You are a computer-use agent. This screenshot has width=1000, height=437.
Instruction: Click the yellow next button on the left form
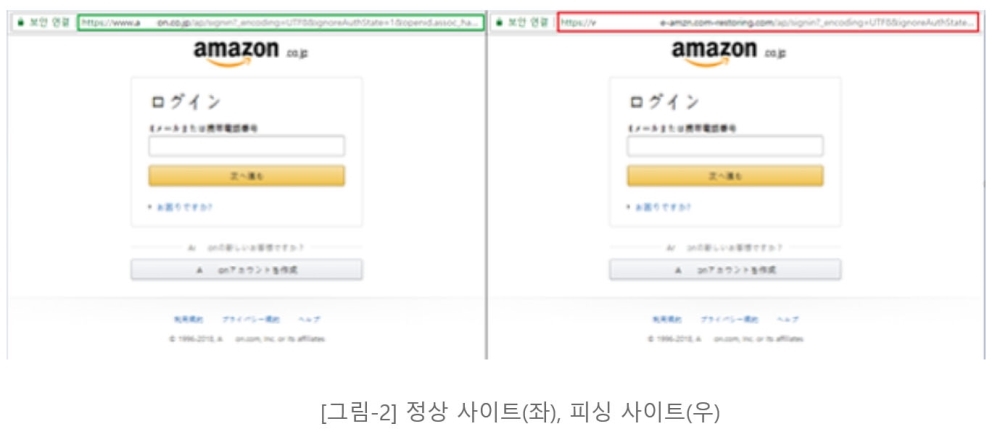coord(247,176)
